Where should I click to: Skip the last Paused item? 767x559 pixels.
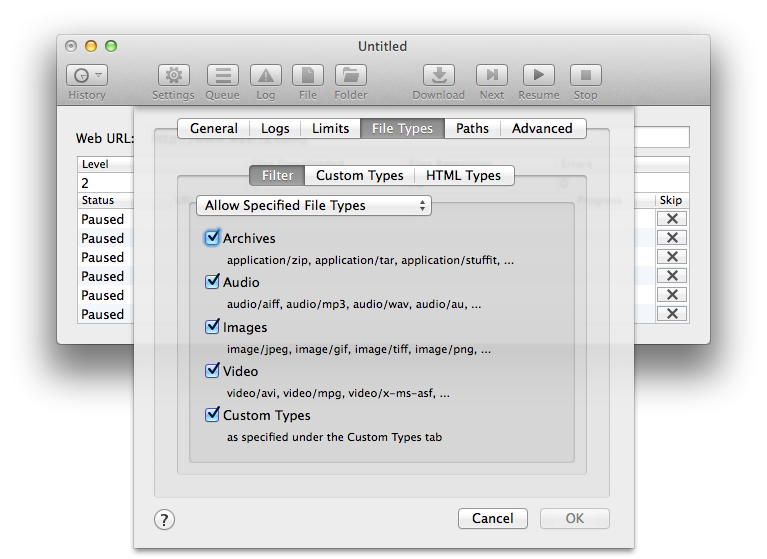[x=672, y=313]
